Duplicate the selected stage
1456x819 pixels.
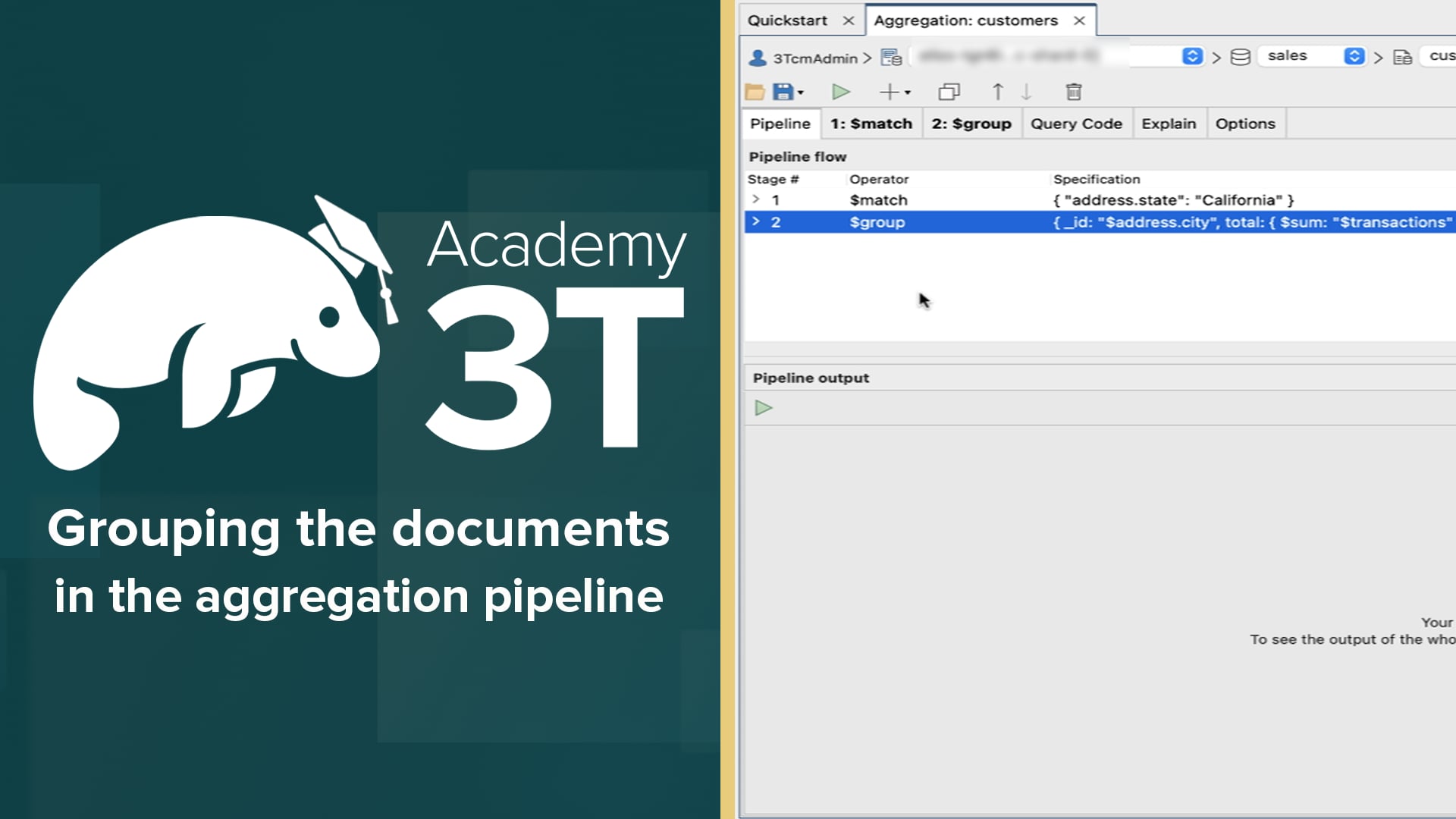[949, 93]
